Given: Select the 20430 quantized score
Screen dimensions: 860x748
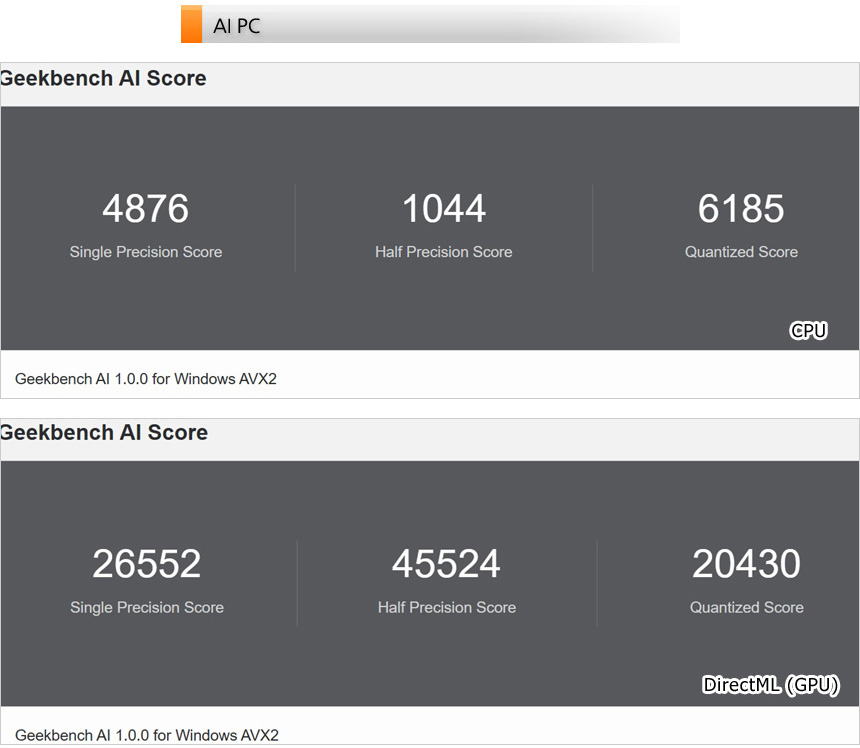Looking at the screenshot, I should click(x=747, y=564).
